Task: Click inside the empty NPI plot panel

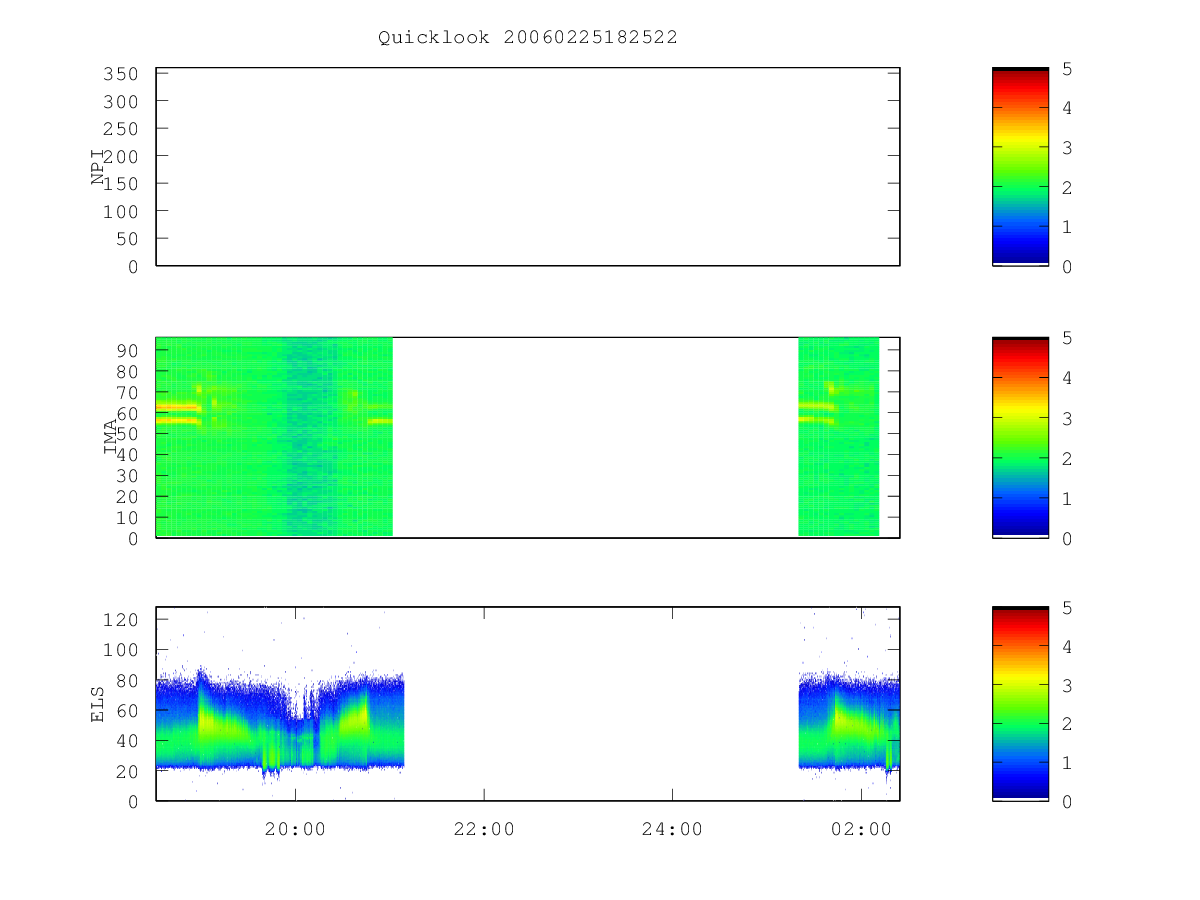Action: coord(528,166)
